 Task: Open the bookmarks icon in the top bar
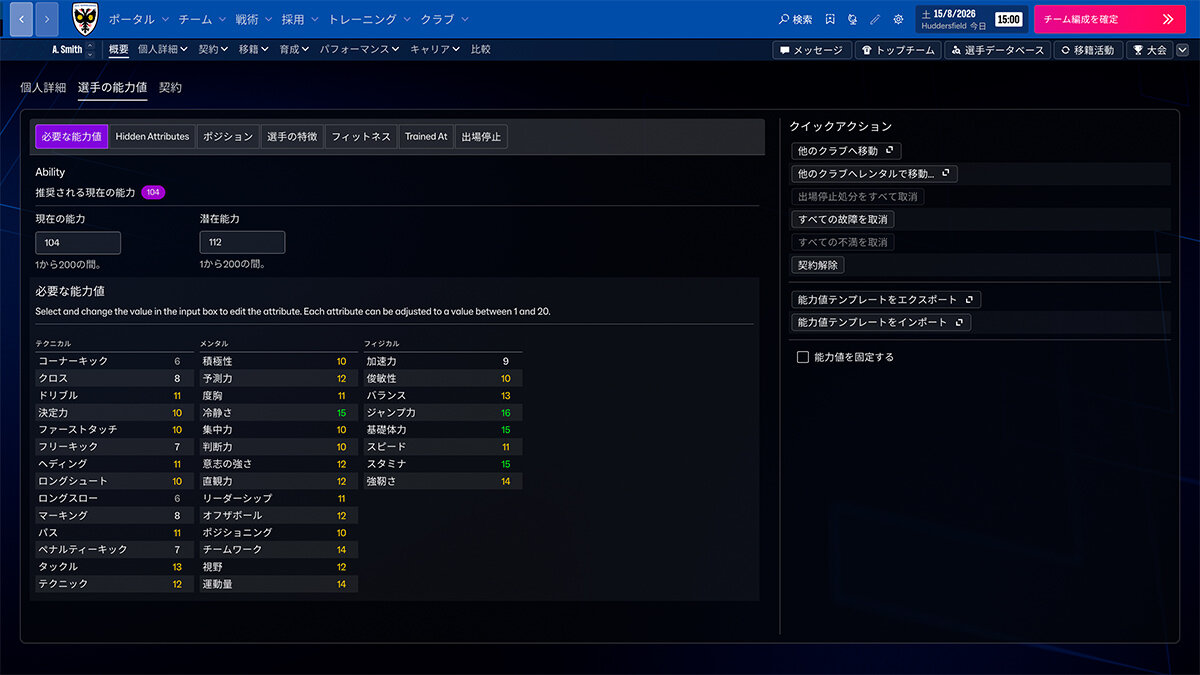click(x=830, y=19)
